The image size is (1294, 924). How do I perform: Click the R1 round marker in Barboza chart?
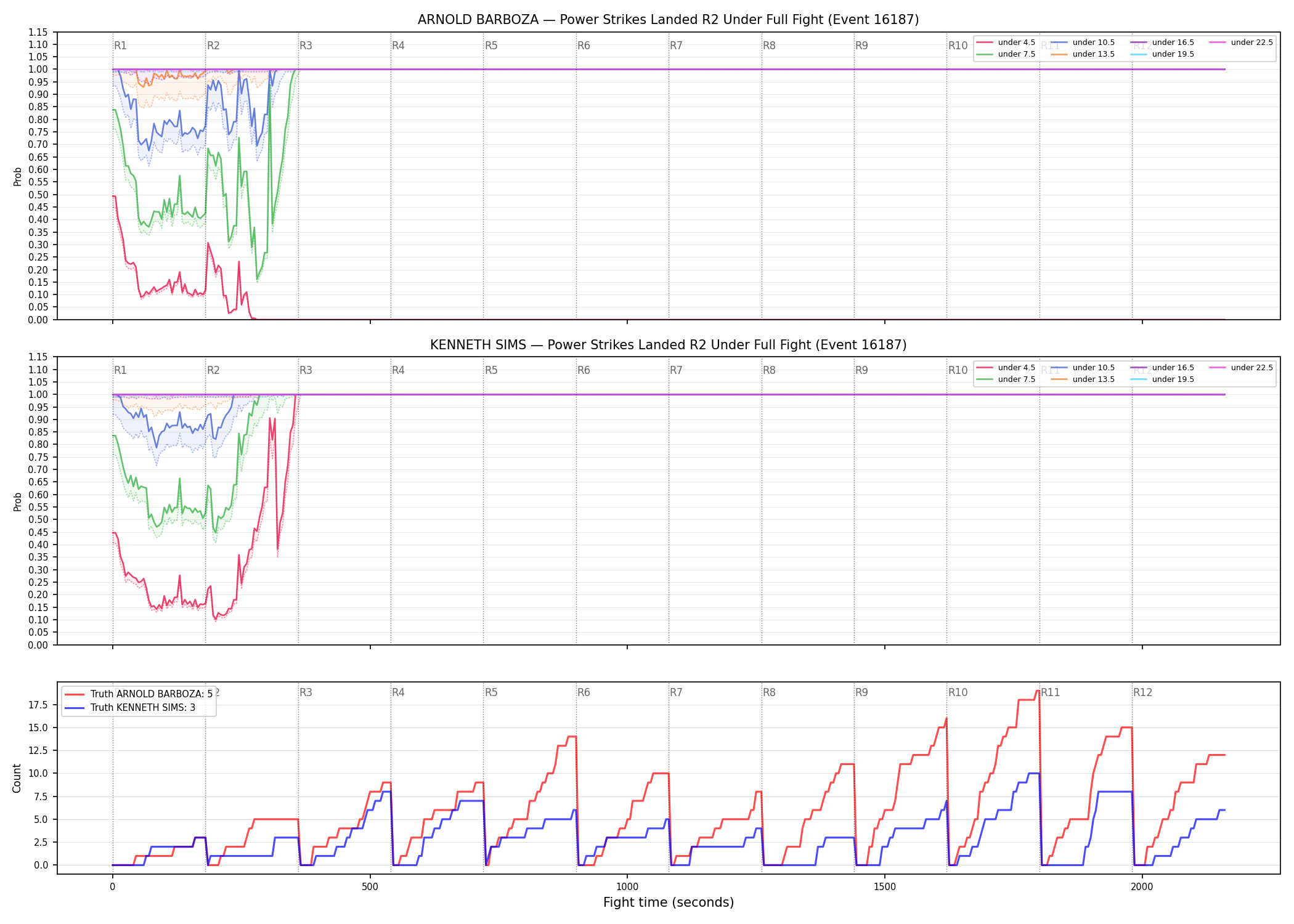pos(120,46)
